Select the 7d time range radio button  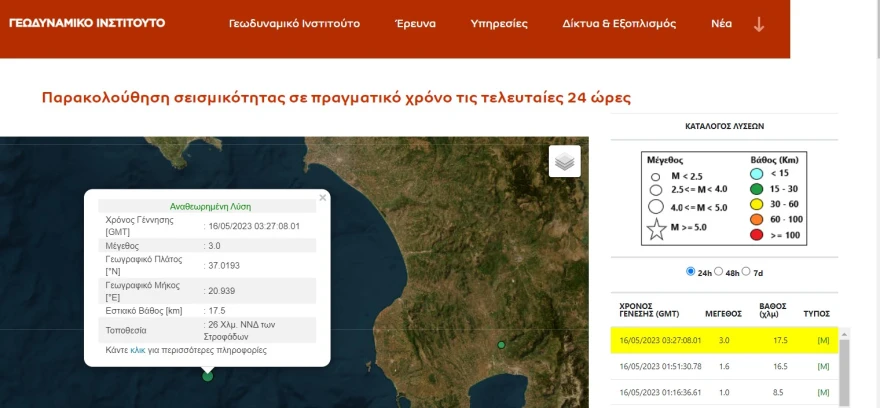coord(747,272)
